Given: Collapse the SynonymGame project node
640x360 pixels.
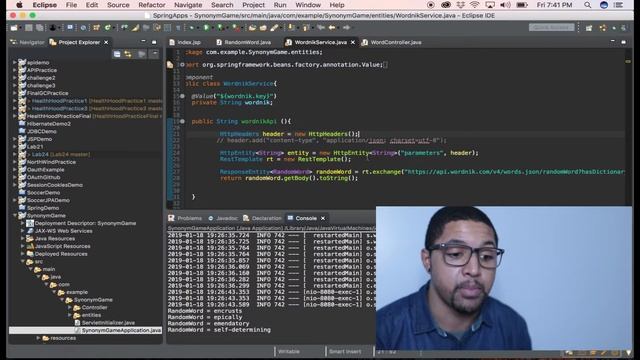Looking at the screenshot, I should point(15,216).
